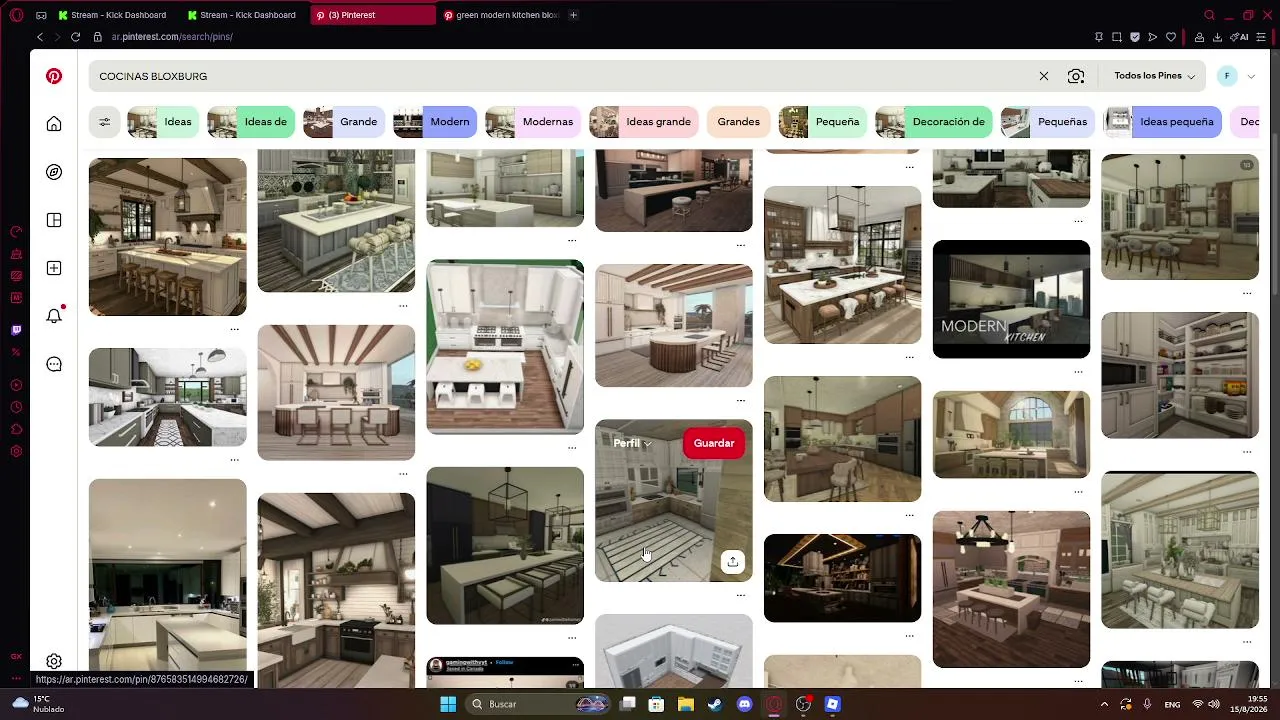Open the browser downloads icon

tap(1217, 37)
